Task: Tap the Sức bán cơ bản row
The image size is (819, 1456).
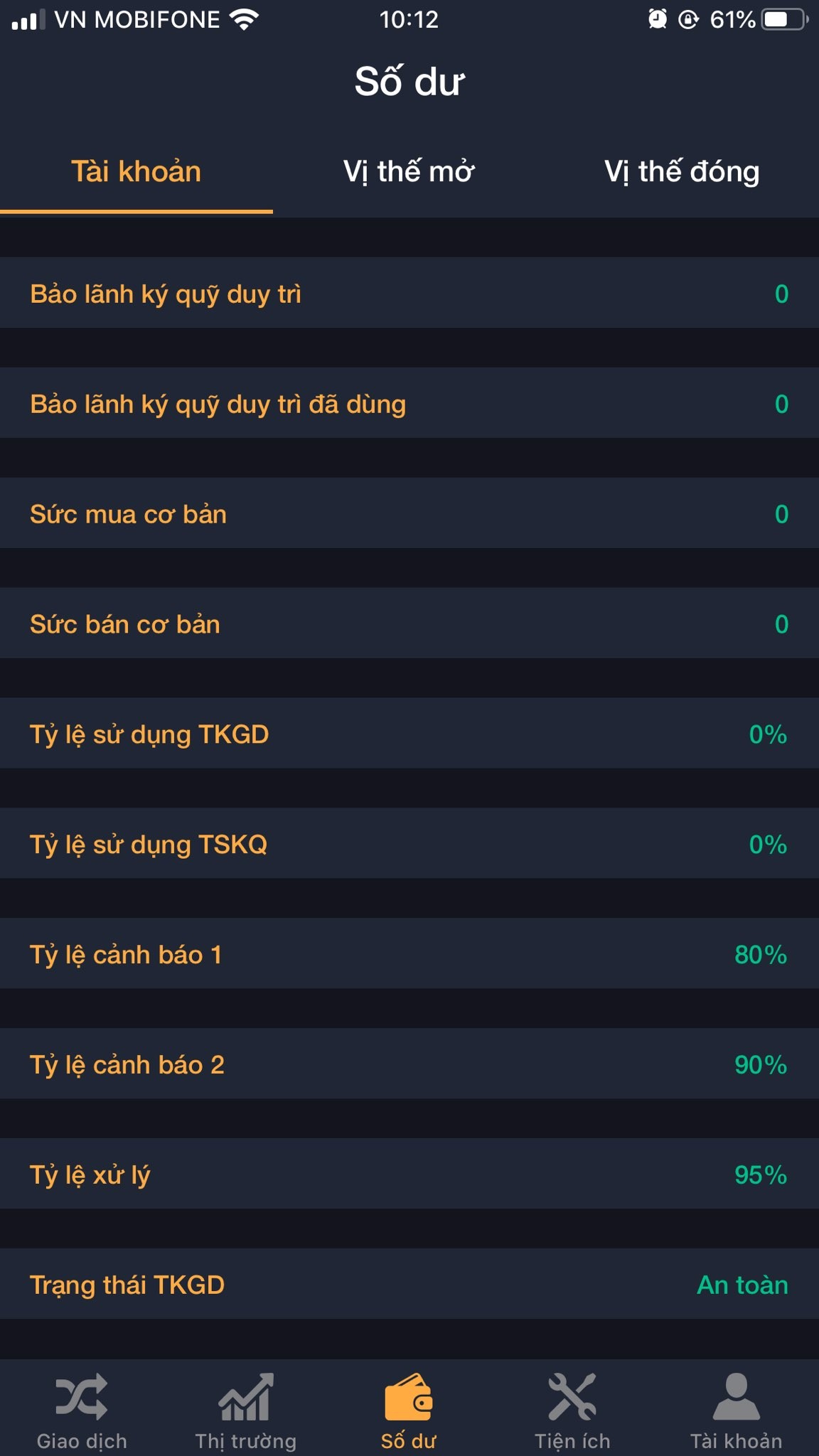Action: (409, 623)
